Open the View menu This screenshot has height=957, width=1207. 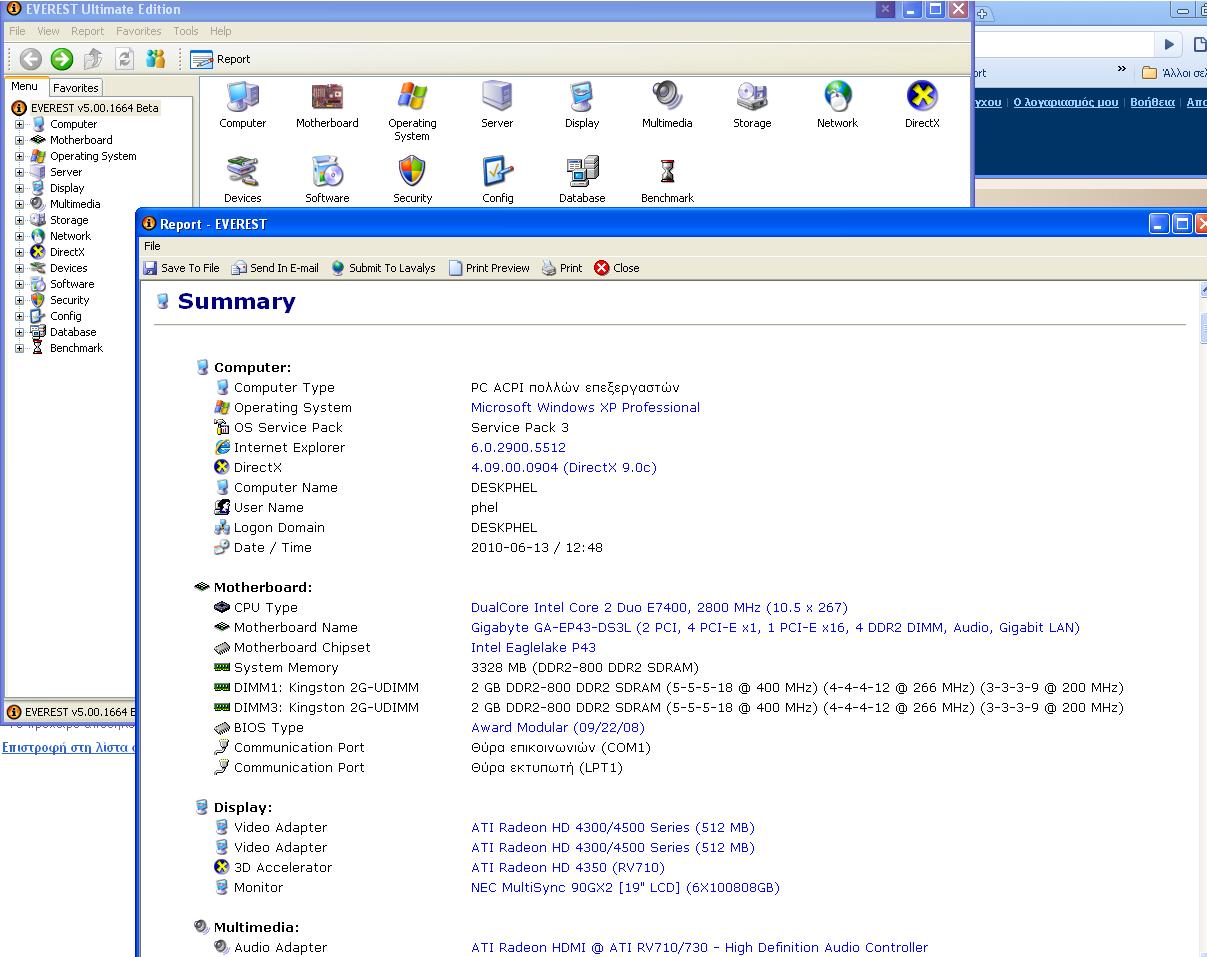point(48,31)
